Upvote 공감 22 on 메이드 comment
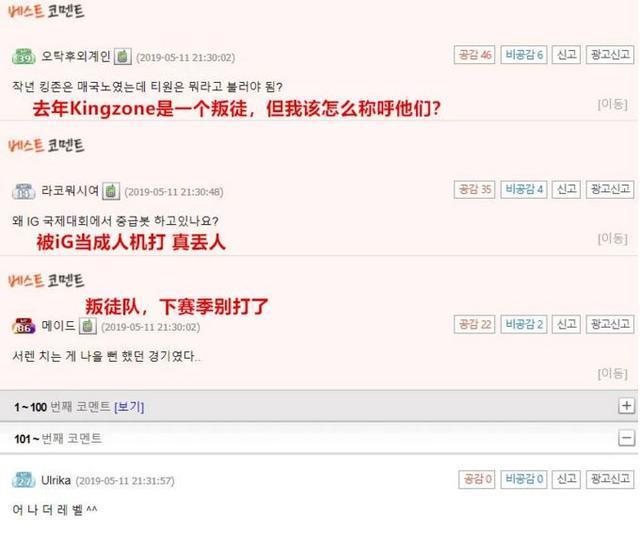 474,324
